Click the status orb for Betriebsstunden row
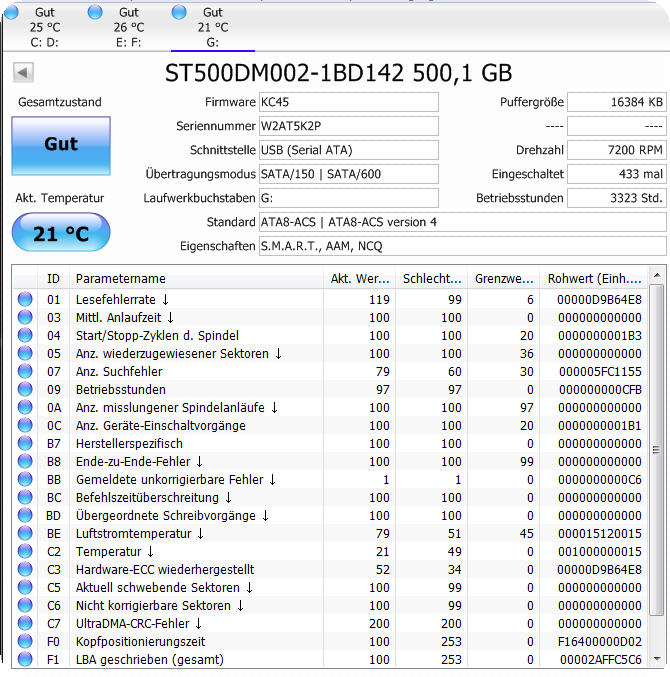670x677 pixels. [25, 390]
